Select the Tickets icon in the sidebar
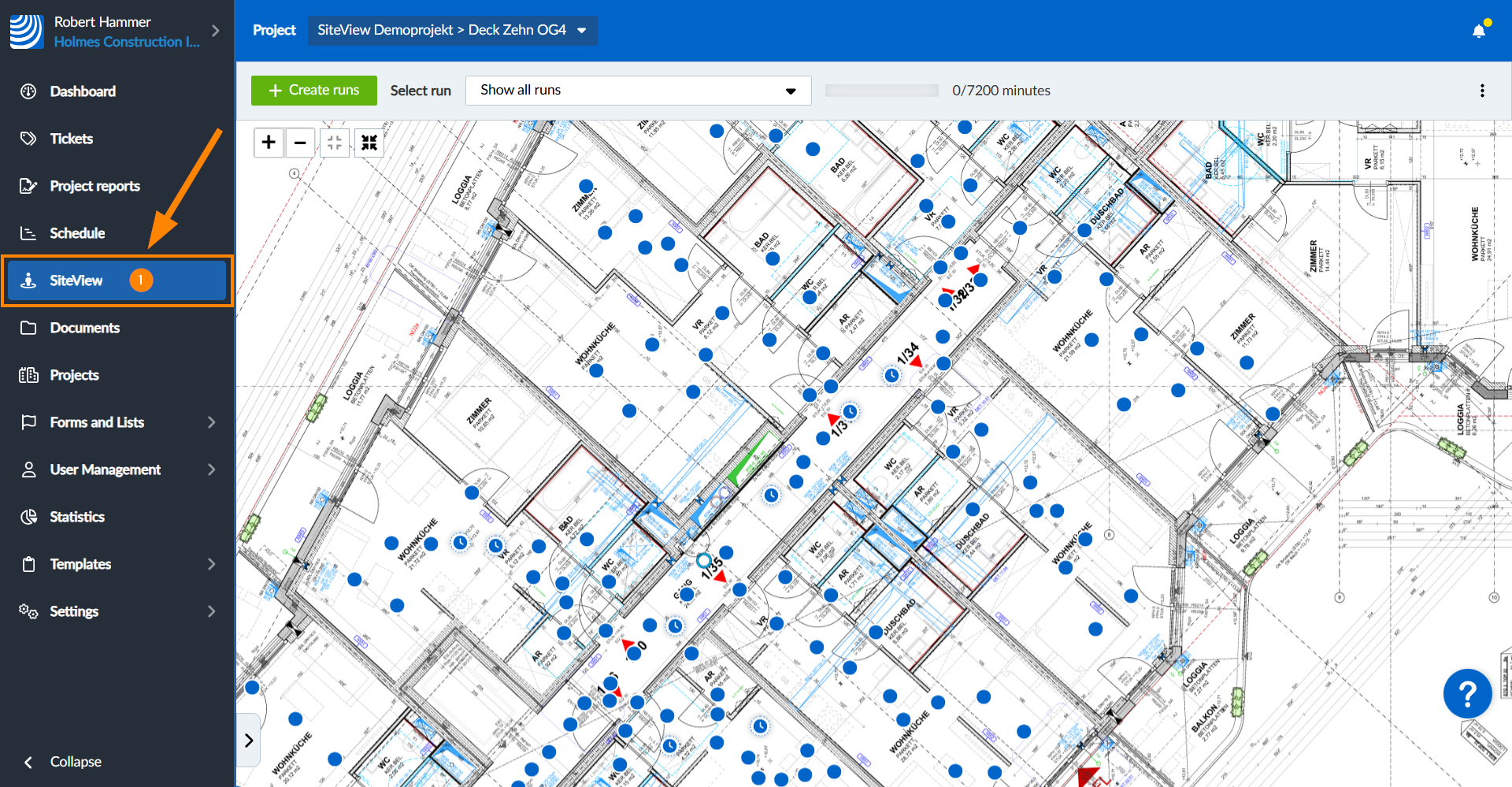The width and height of the screenshot is (1512, 787). pos(28,138)
